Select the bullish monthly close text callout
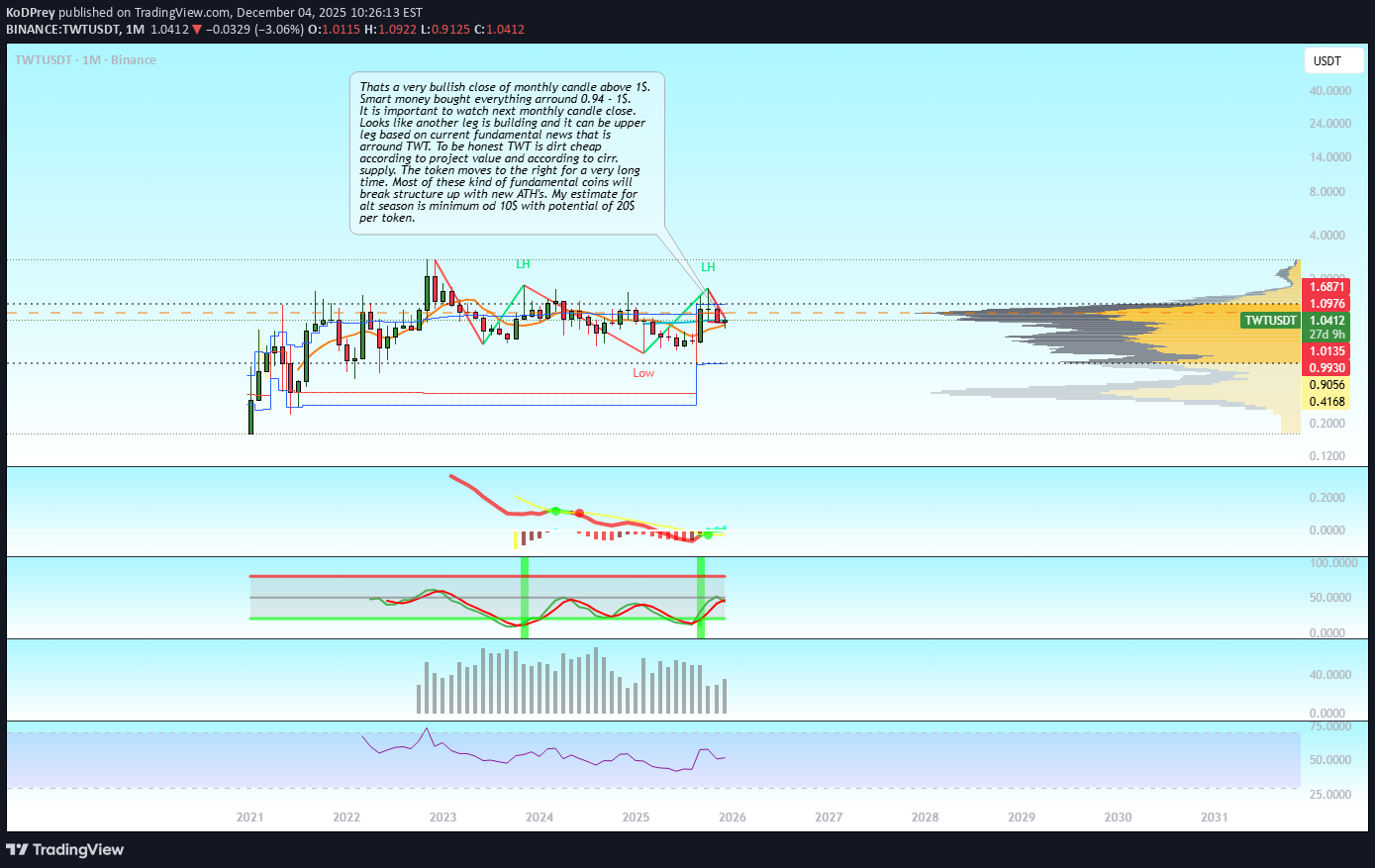This screenshot has height=868, width=1375. click(x=506, y=152)
